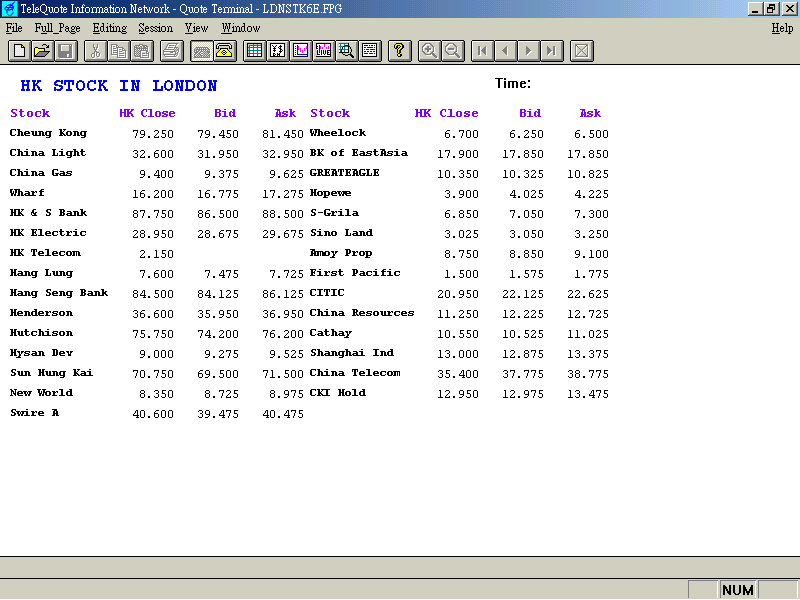Screen dimensions: 800x600
Task: Jump to first page arrow icon
Action: click(482, 51)
